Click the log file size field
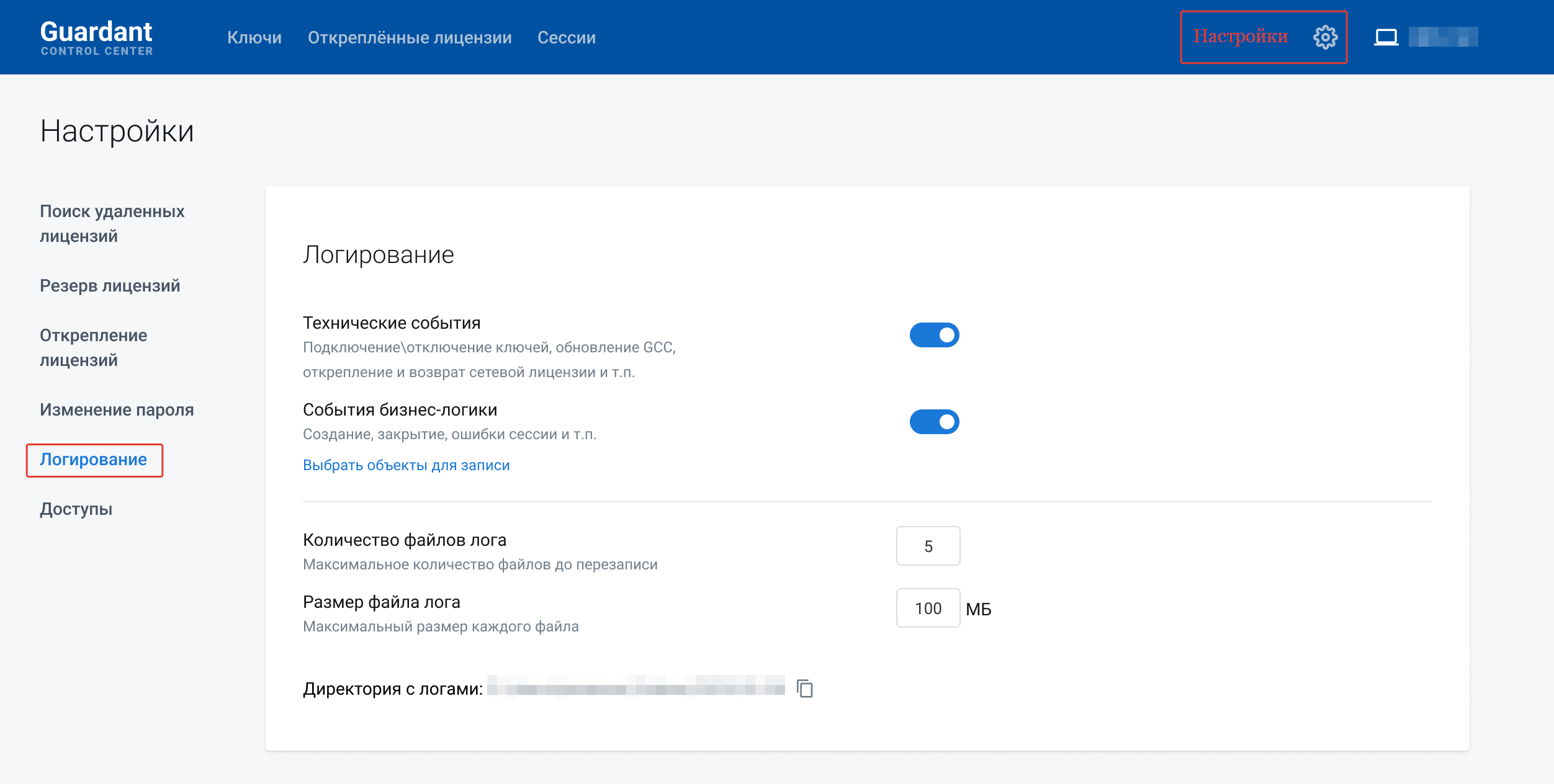1554x784 pixels. (928, 608)
